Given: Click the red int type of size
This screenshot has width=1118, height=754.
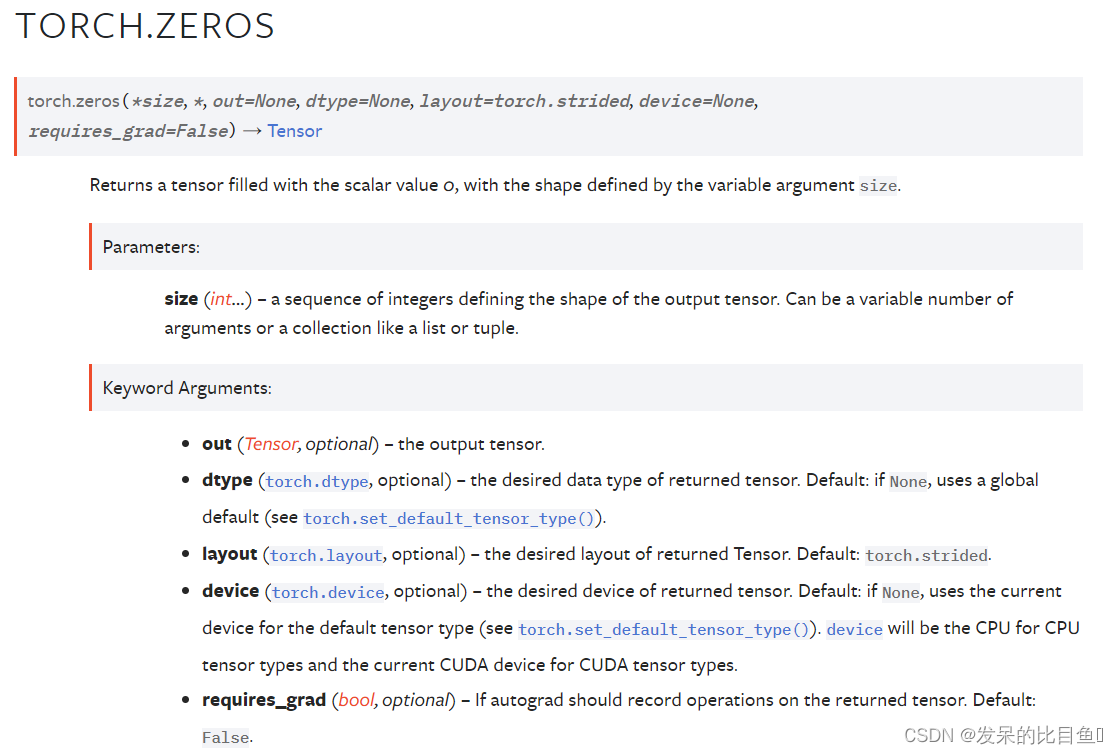Looking at the screenshot, I should coord(220,300).
